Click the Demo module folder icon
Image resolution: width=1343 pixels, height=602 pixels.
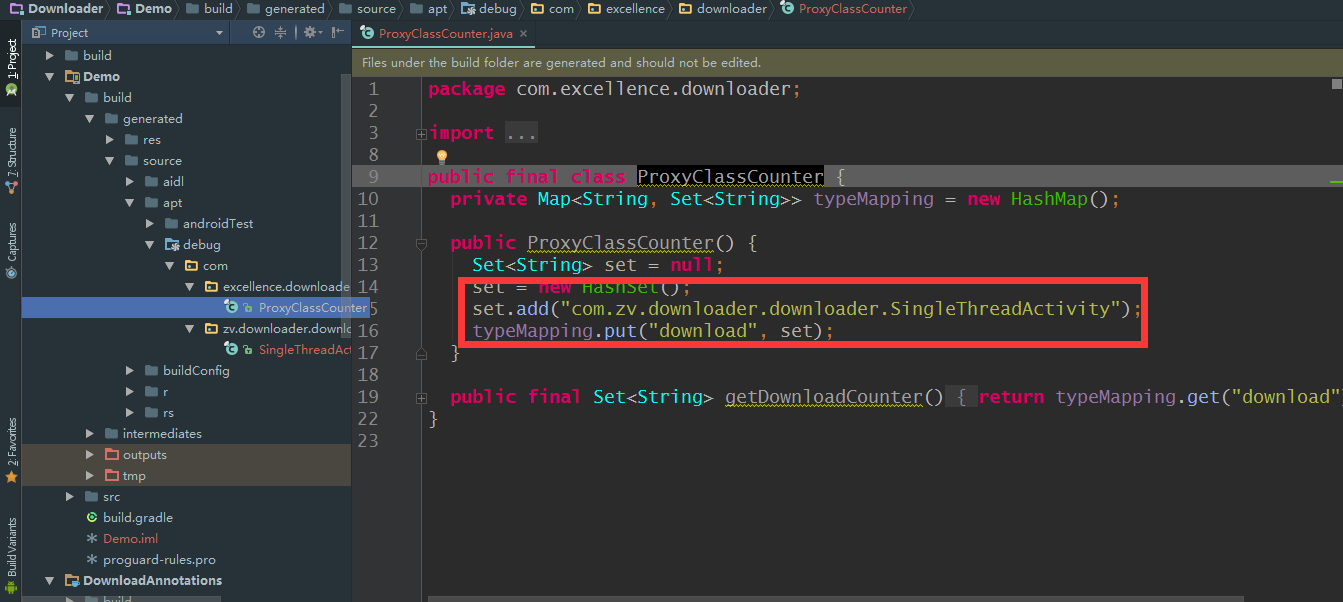click(72, 76)
